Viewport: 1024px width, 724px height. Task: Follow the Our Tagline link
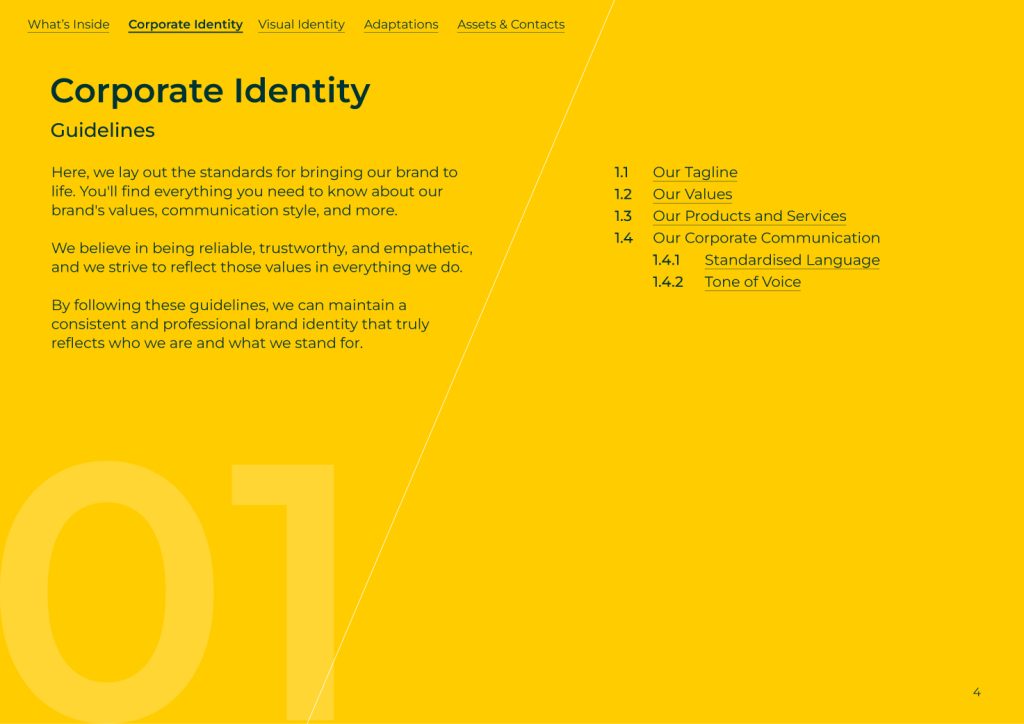click(694, 173)
